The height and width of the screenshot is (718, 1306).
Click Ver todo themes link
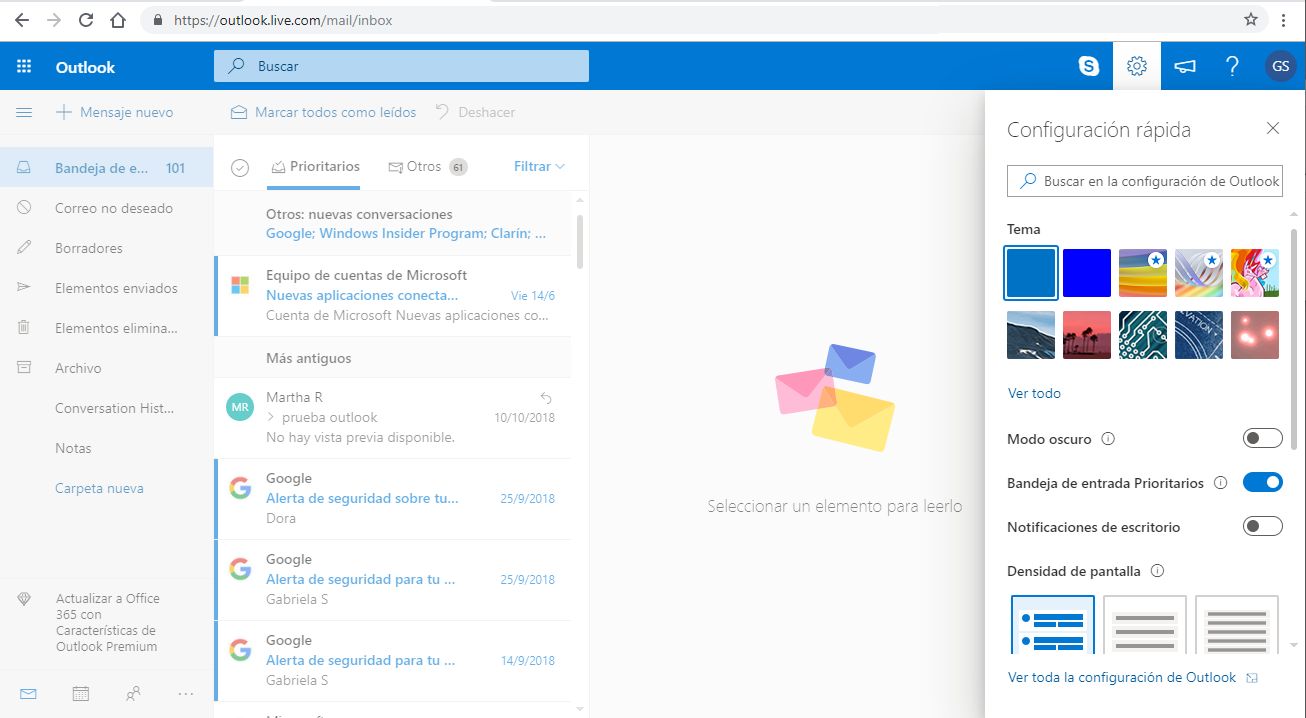(1034, 393)
